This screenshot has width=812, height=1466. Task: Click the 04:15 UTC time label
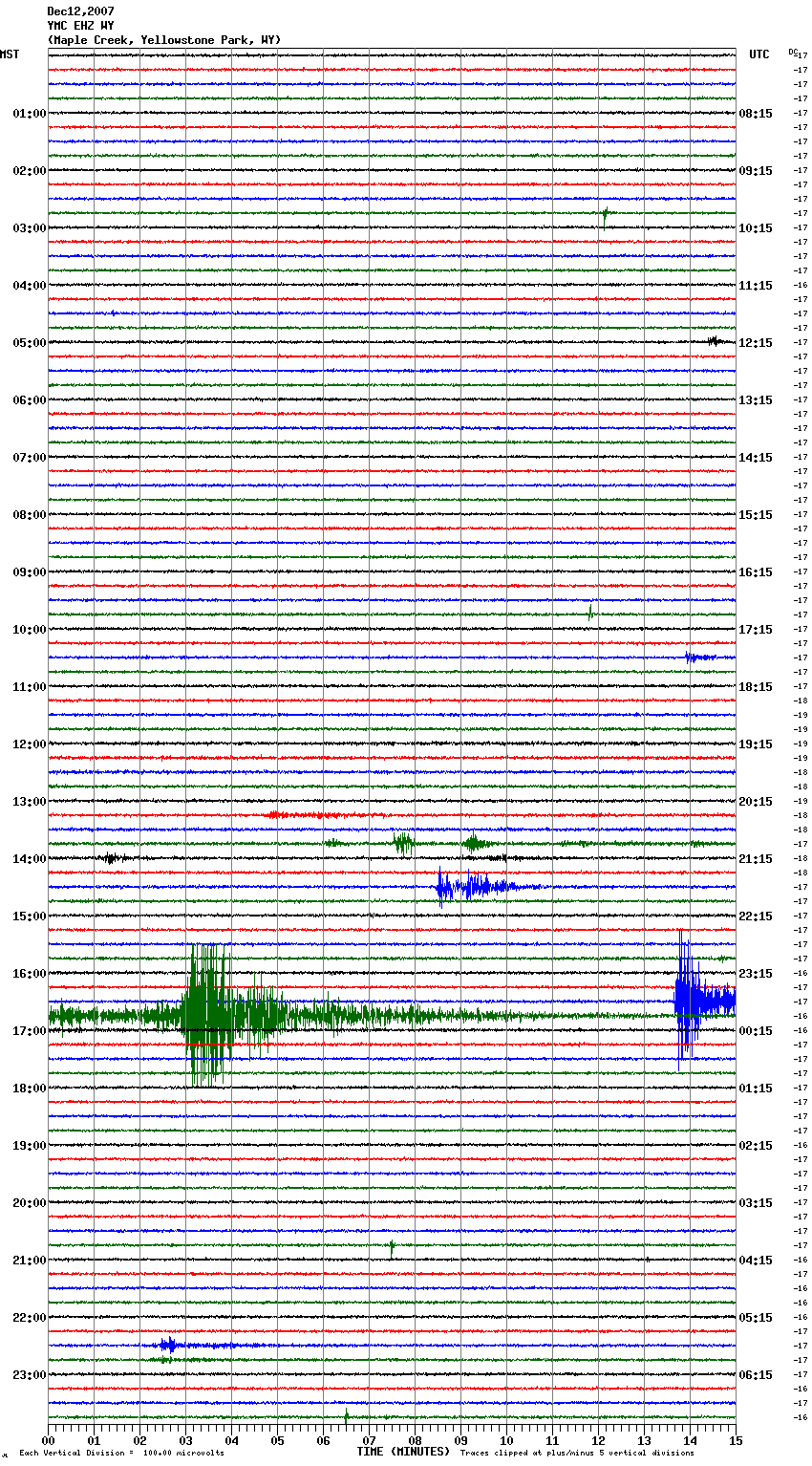[756, 1261]
